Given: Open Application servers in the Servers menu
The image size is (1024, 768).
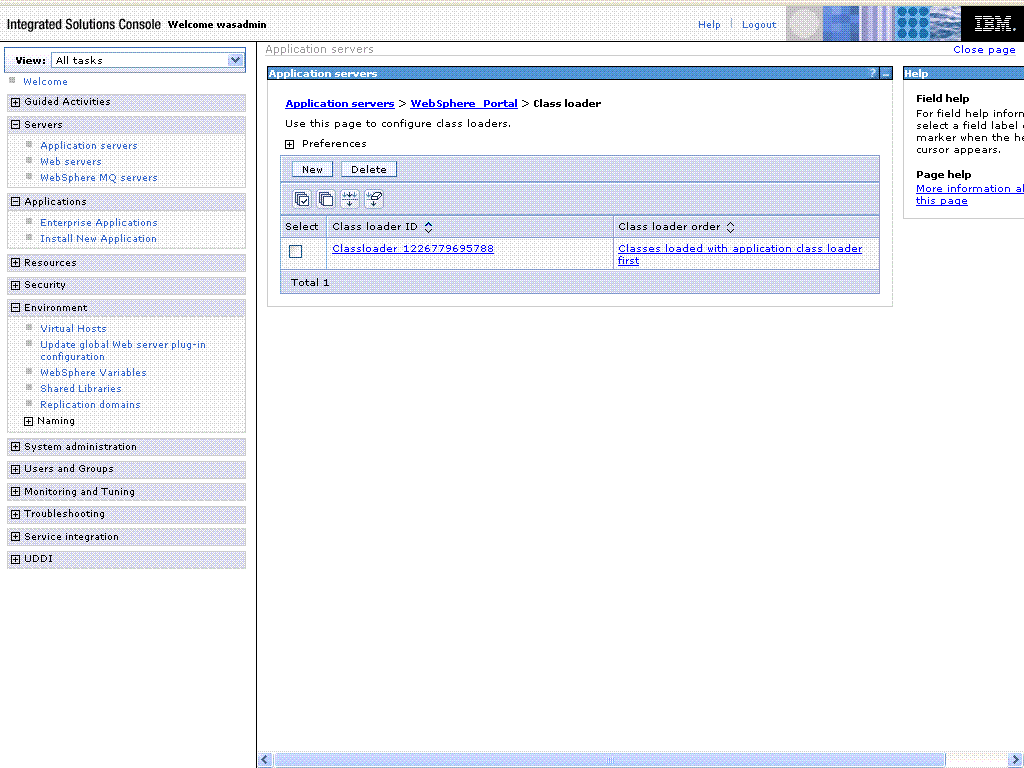Looking at the screenshot, I should pos(89,146).
